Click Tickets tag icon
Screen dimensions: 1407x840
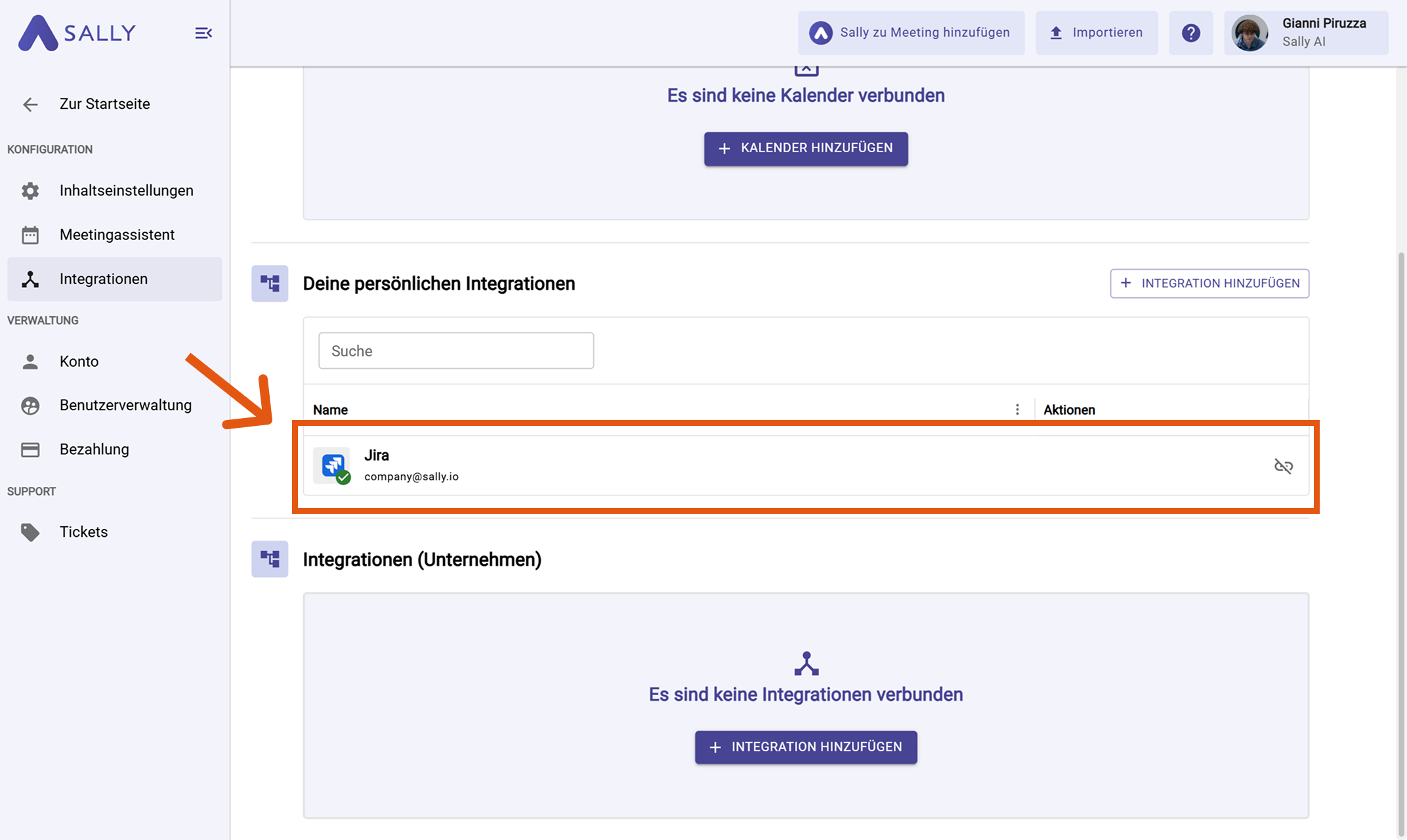[x=30, y=532]
